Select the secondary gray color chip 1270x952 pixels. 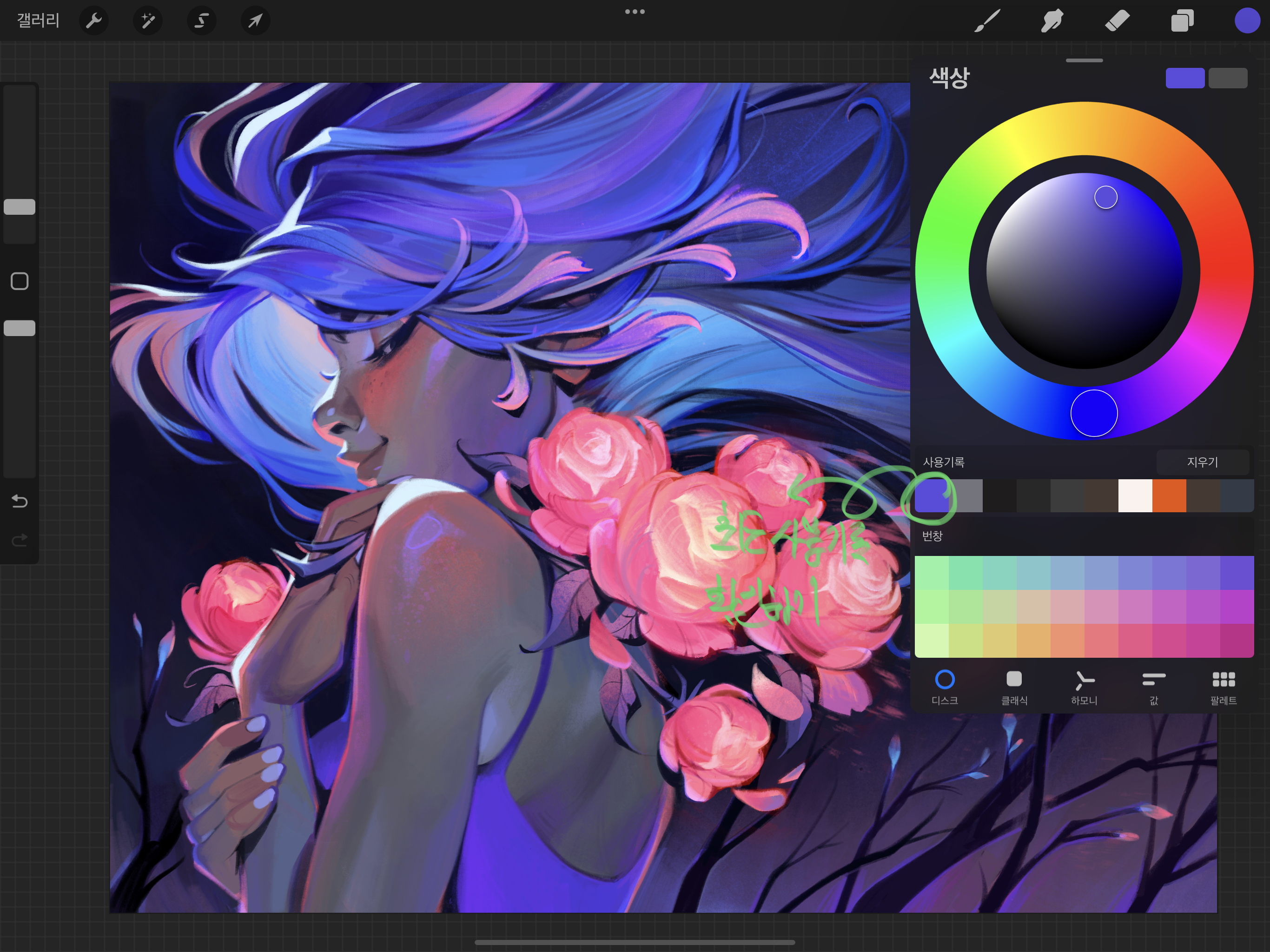tap(1228, 78)
